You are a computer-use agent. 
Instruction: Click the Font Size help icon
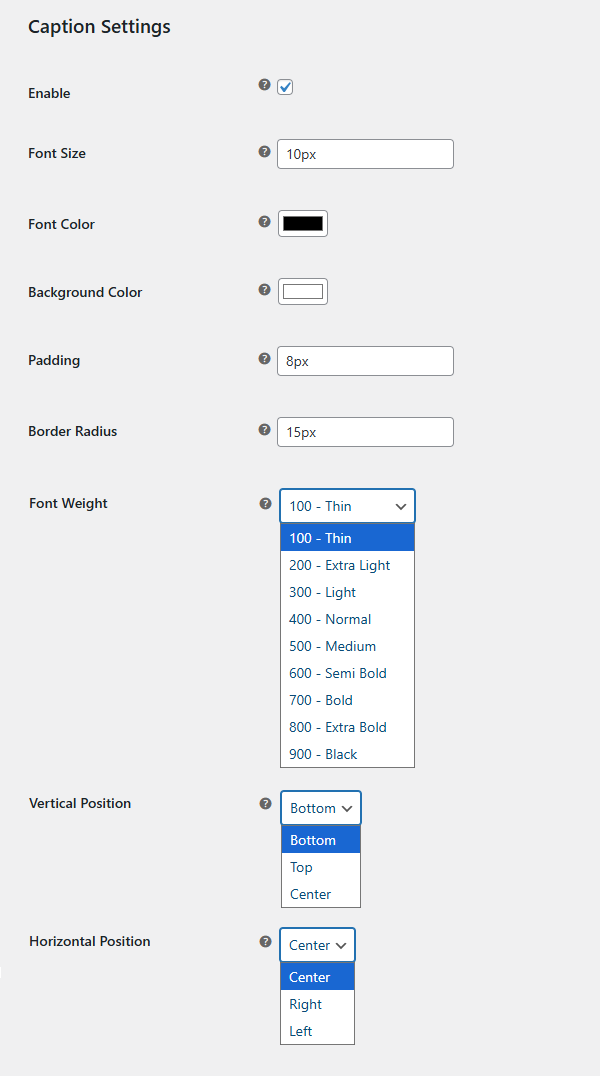click(264, 150)
